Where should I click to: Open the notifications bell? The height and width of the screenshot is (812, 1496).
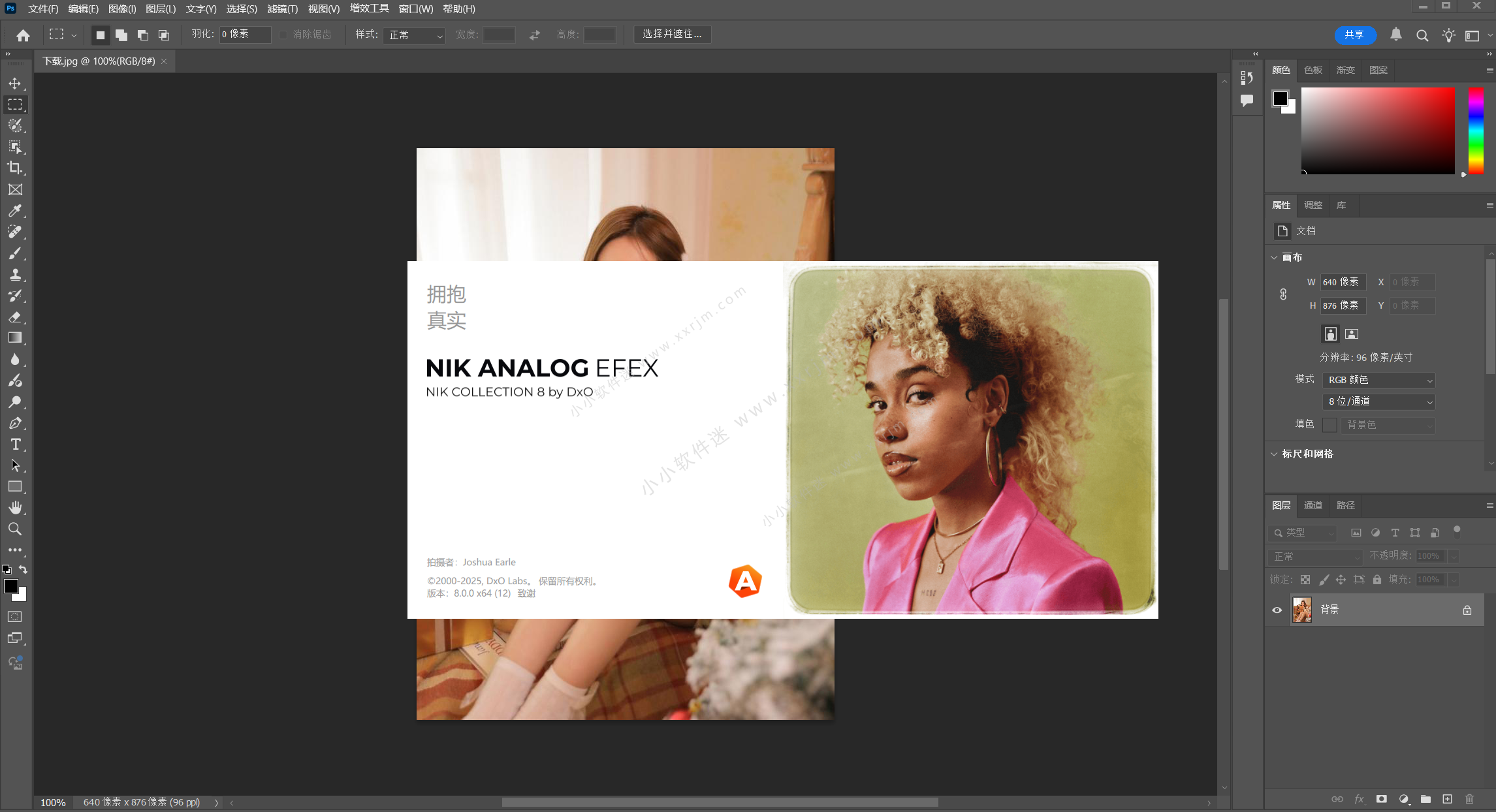(1396, 35)
